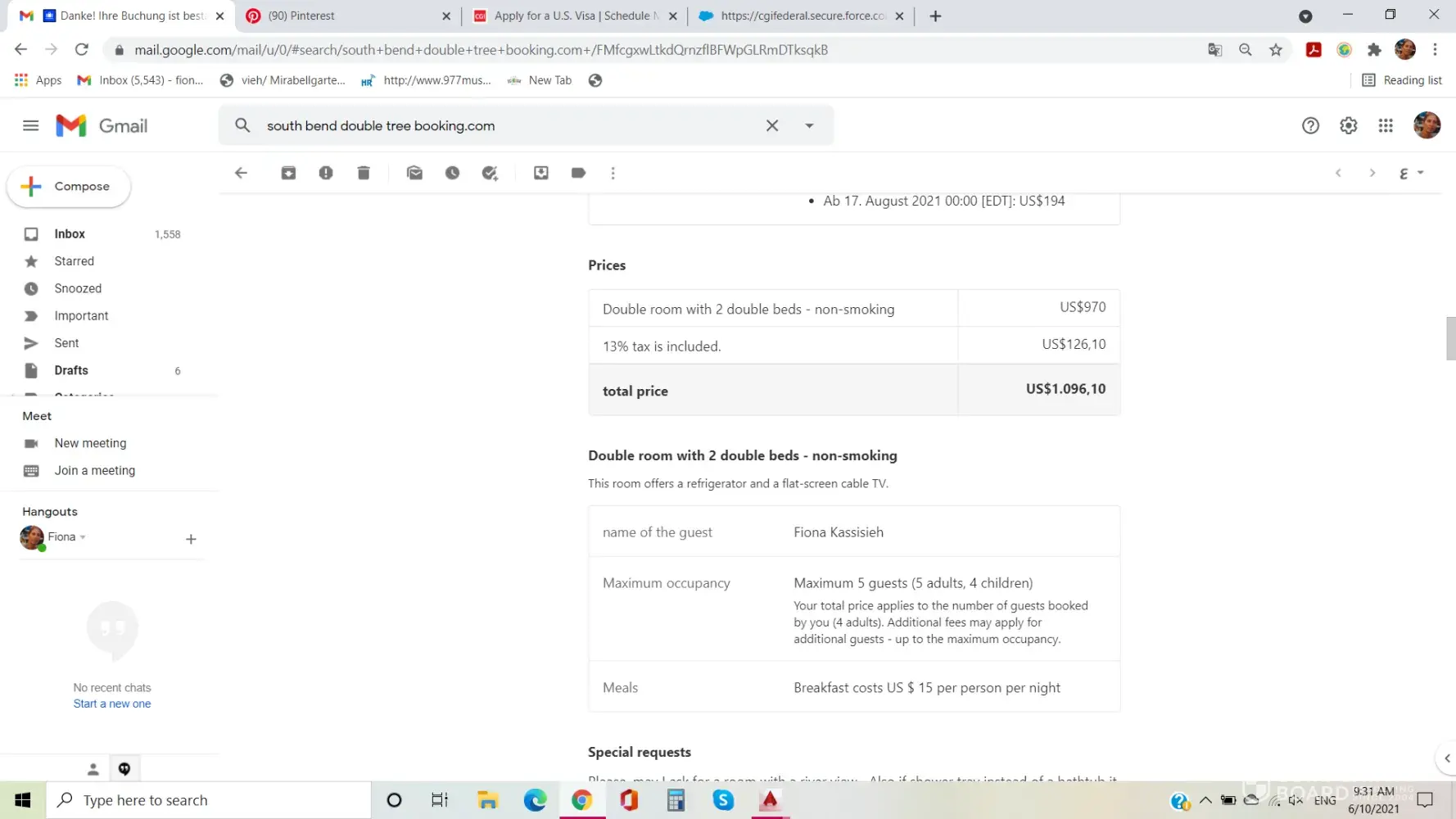Open the input tools dropdown
Image resolution: width=1456 pixels, height=819 pixels.
tap(1421, 173)
